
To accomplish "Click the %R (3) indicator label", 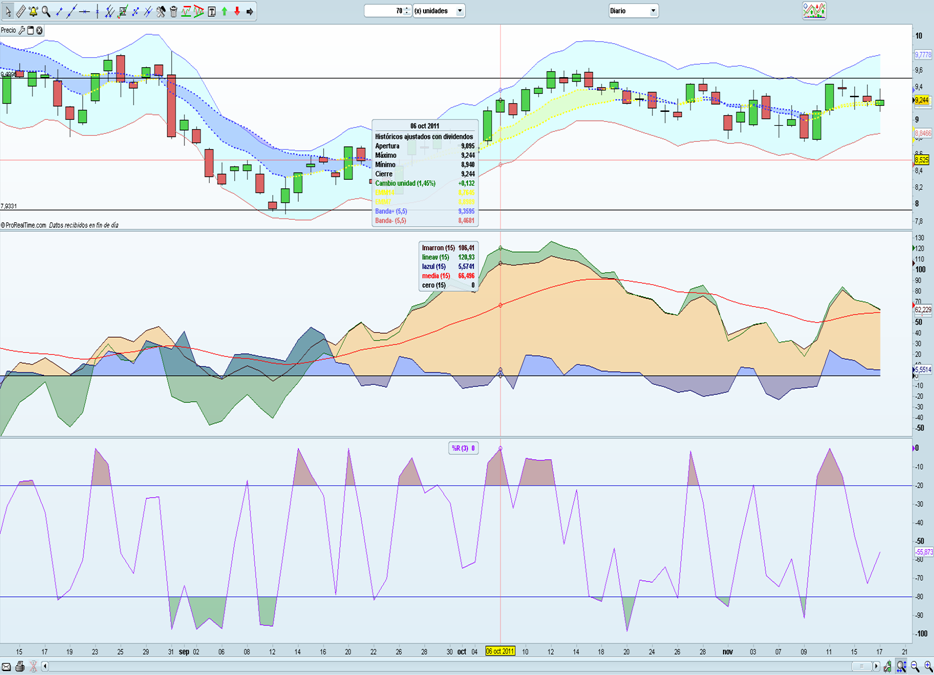I will (462, 448).
